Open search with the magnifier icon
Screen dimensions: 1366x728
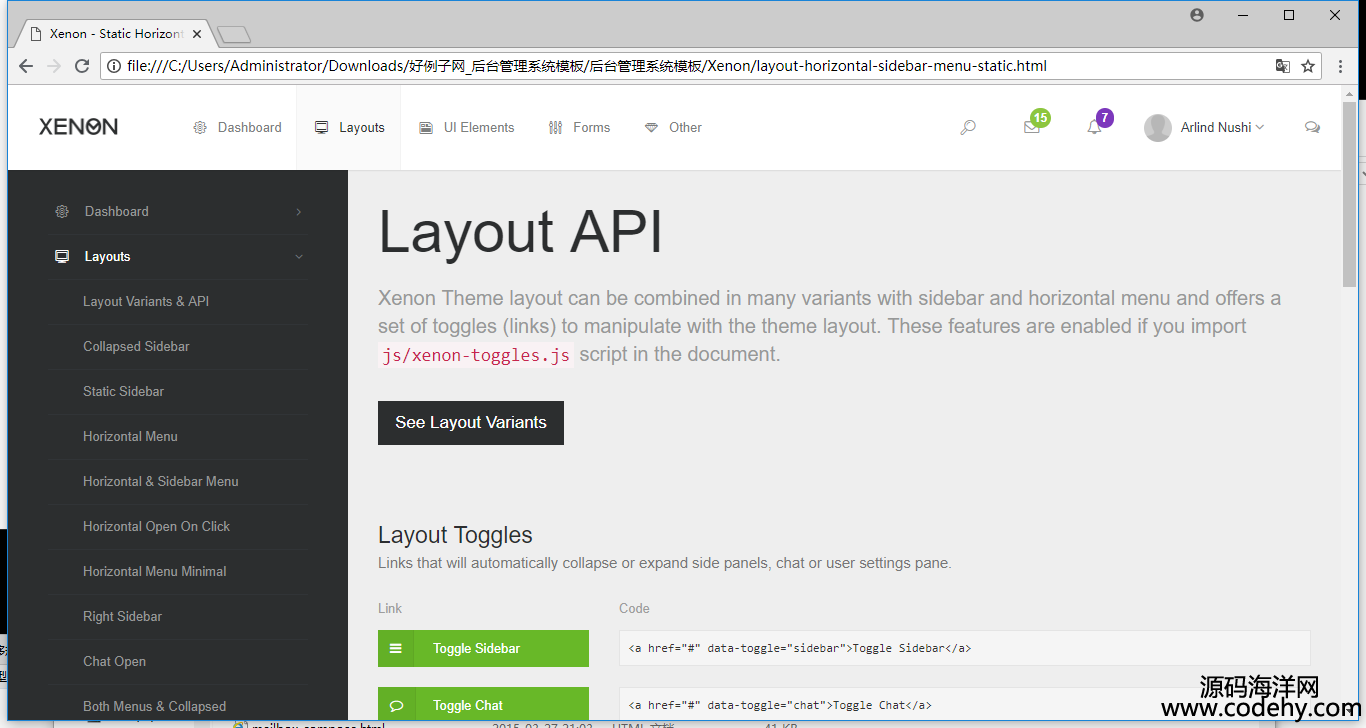click(967, 128)
